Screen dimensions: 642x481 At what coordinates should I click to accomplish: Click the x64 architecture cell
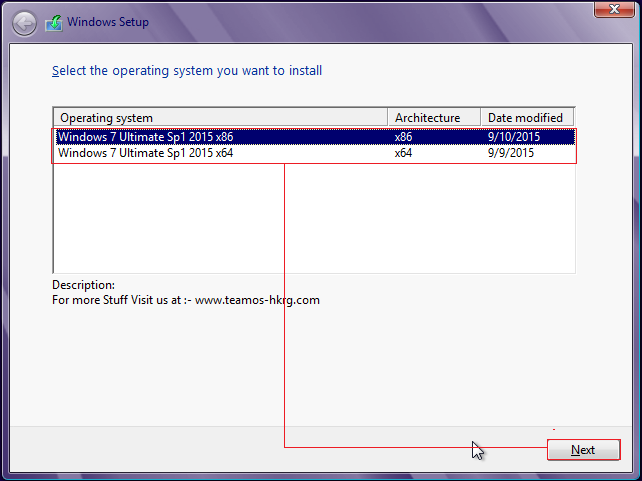[x=403, y=153]
